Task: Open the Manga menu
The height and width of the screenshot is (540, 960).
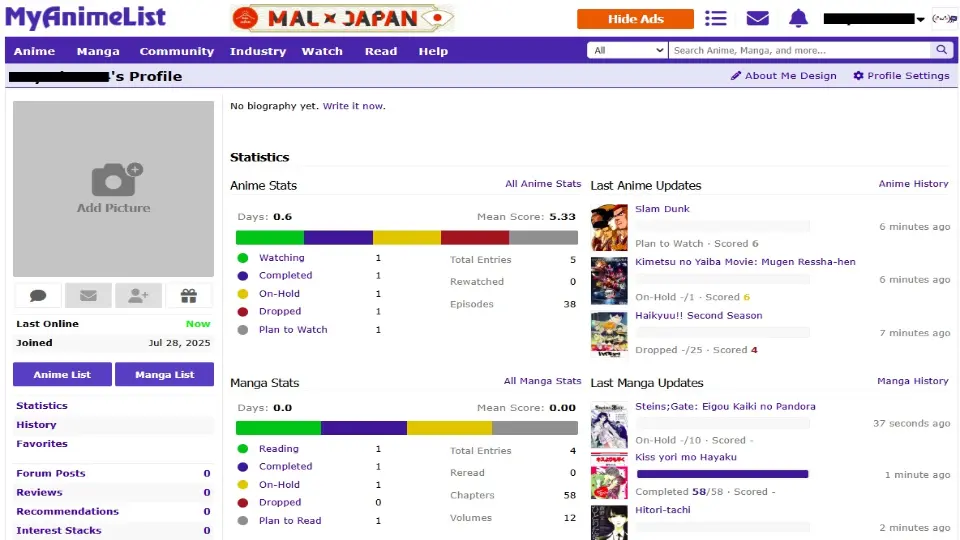Action: tap(98, 51)
